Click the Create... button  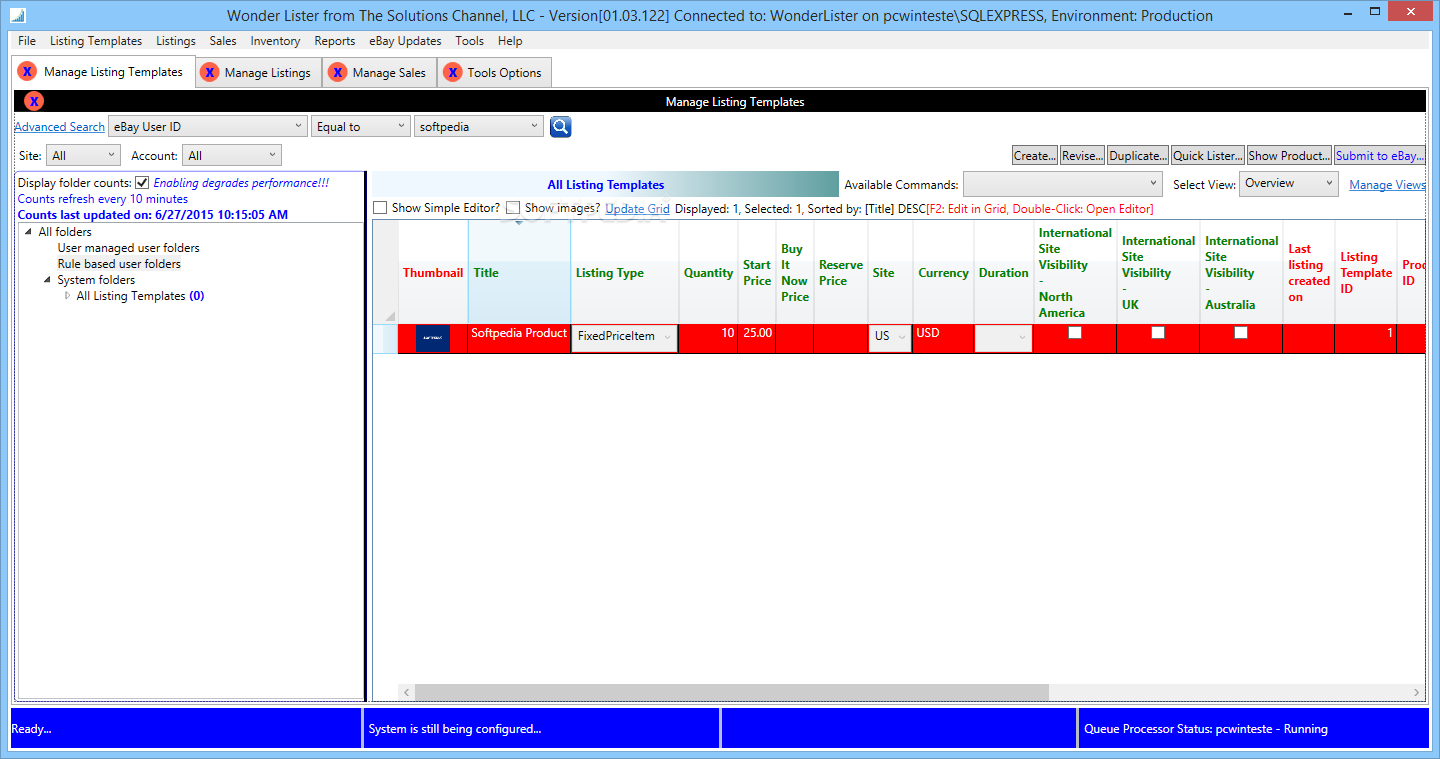(x=1035, y=156)
